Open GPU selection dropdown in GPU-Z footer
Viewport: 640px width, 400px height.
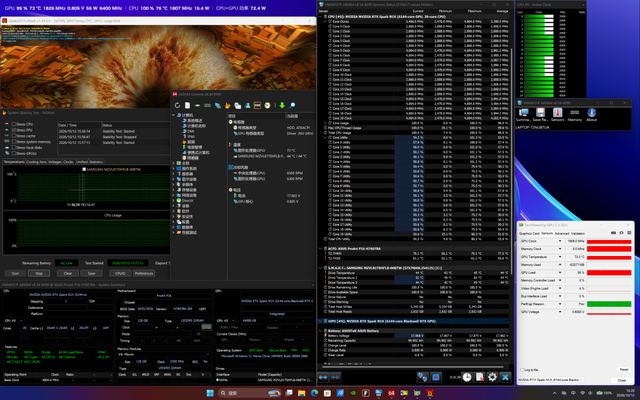[x=551, y=380]
